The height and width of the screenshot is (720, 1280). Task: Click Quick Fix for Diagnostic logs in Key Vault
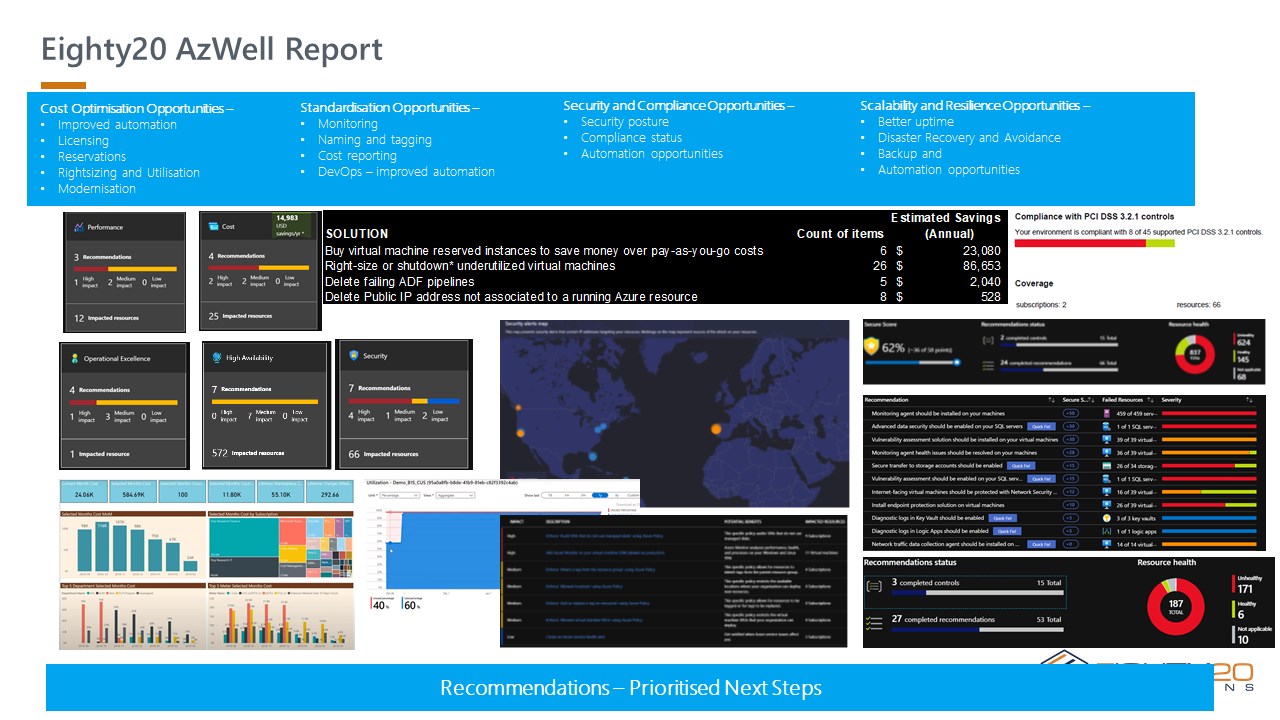1003,518
